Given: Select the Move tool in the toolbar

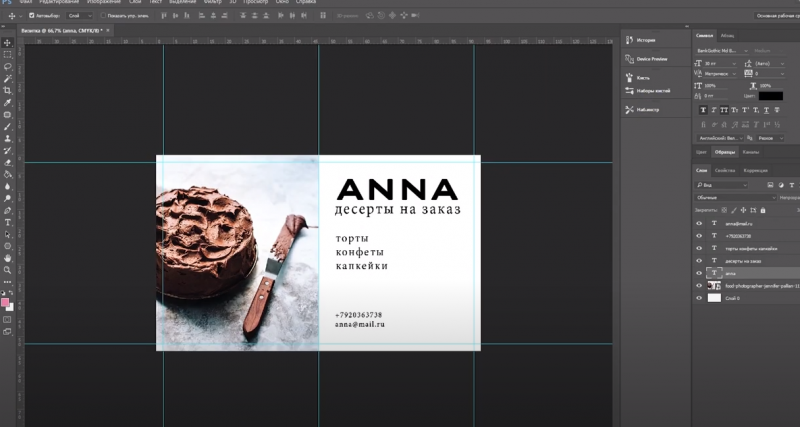Looking at the screenshot, I should (8, 42).
